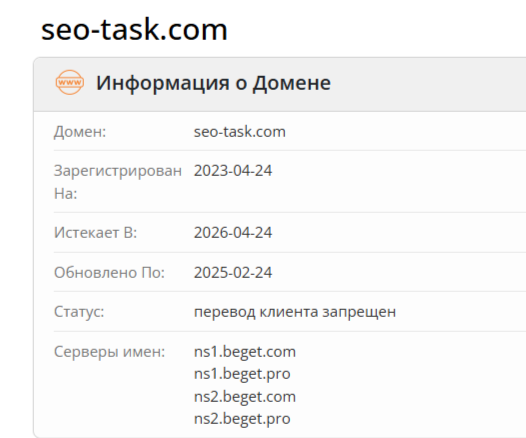
Task: Click the 'Истекает В:' label
Action: coord(96,232)
